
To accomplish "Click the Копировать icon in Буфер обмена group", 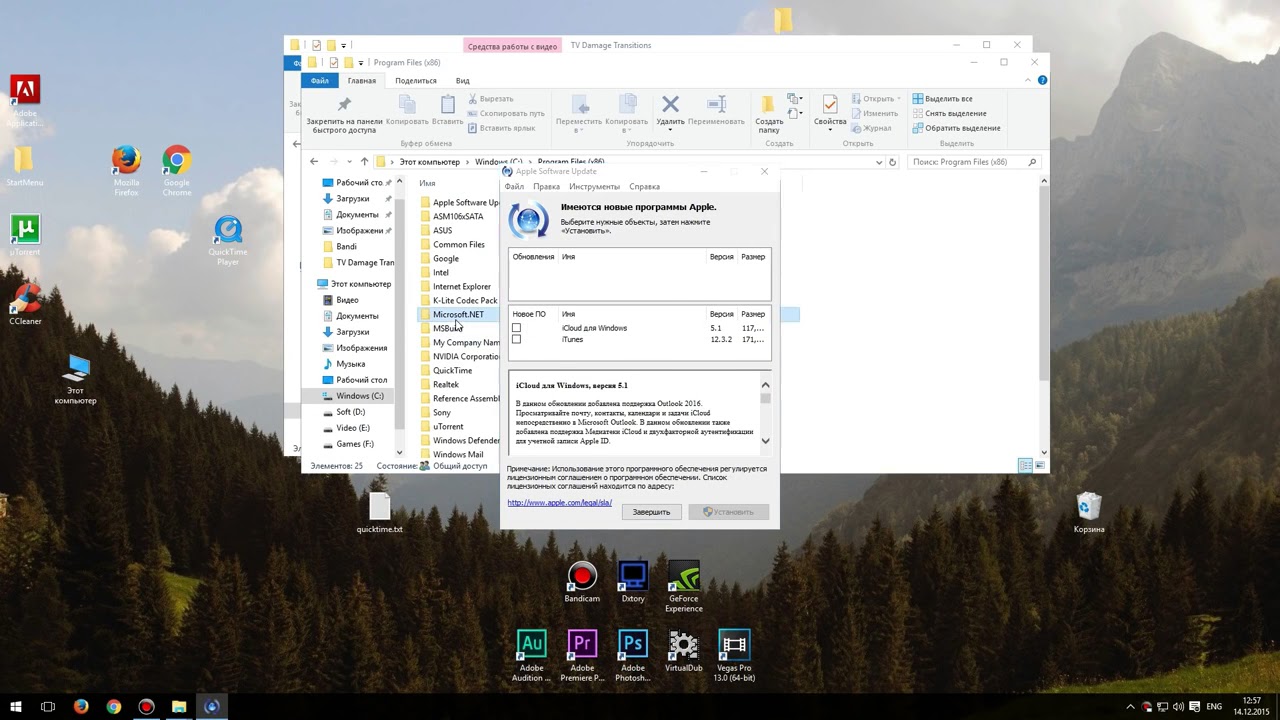I will 407,104.
